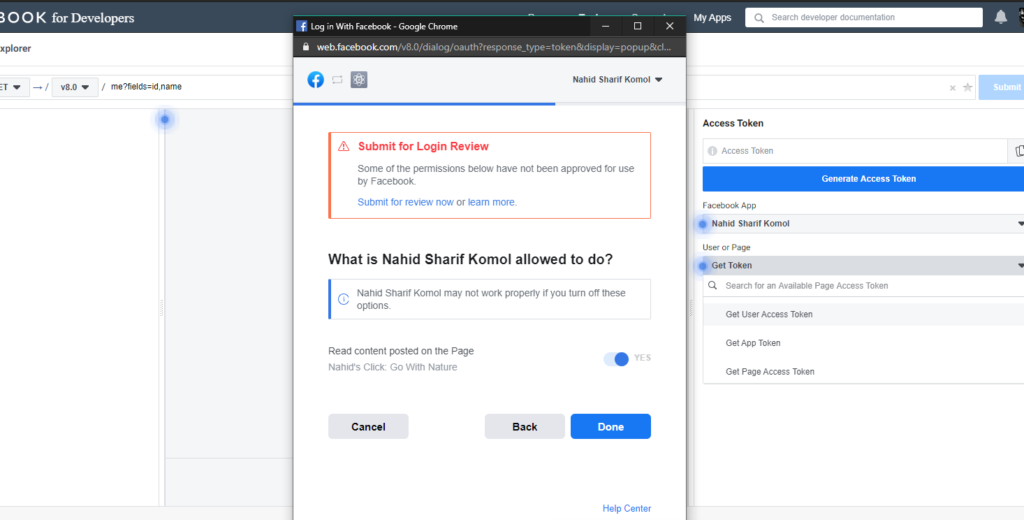Screen dimensions: 1024x520
Task: Click the Done button
Action: 611,427
